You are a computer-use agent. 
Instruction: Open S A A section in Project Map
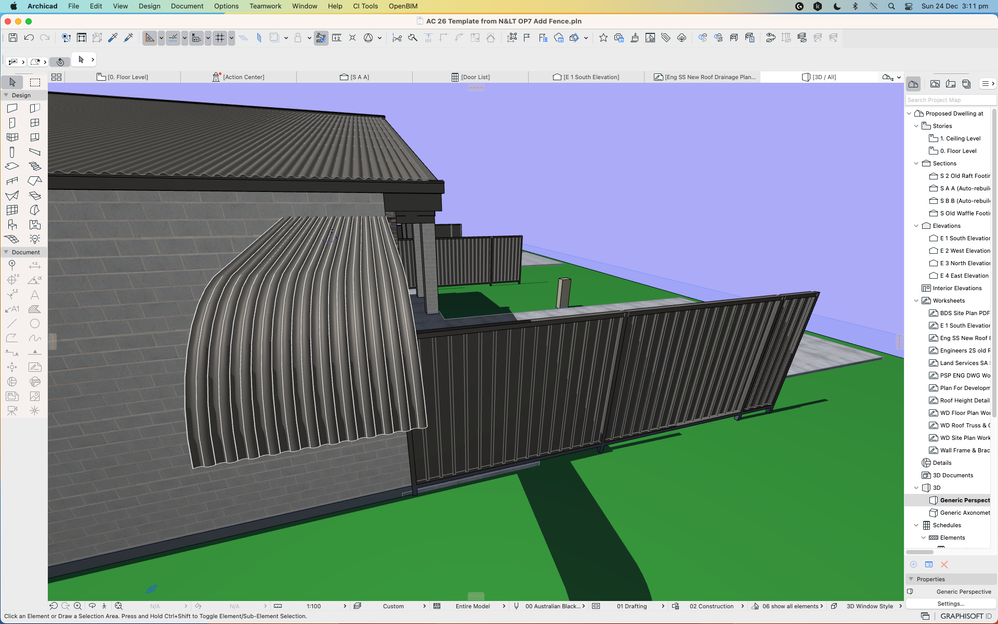click(963, 188)
